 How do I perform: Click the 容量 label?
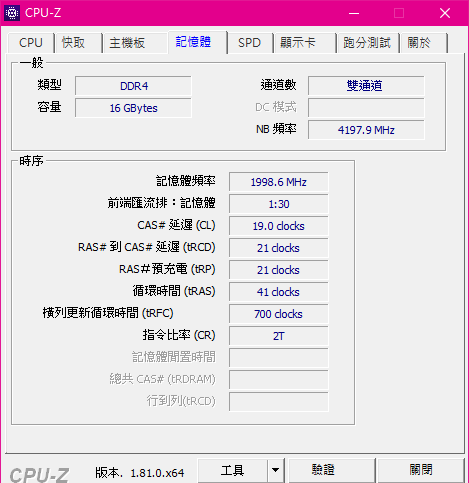coord(49,107)
